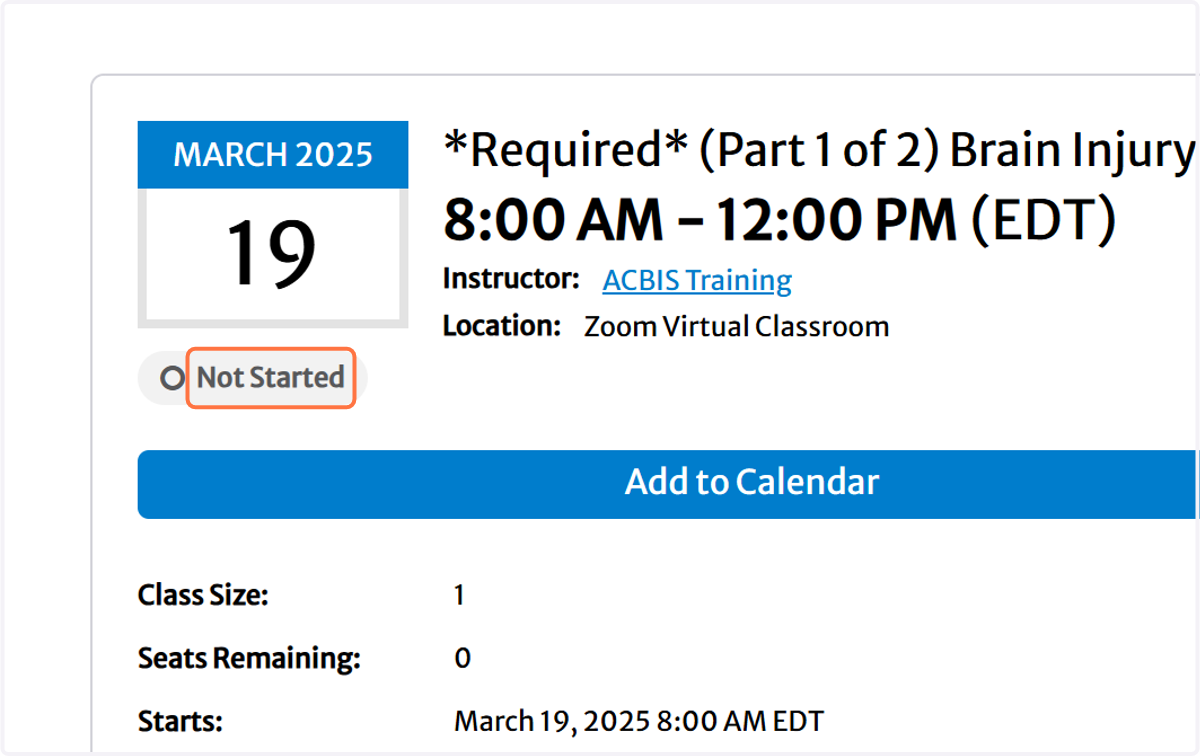The height and width of the screenshot is (756, 1200).
Task: Click the date number 19 on the calendar tile
Action: pos(271,254)
